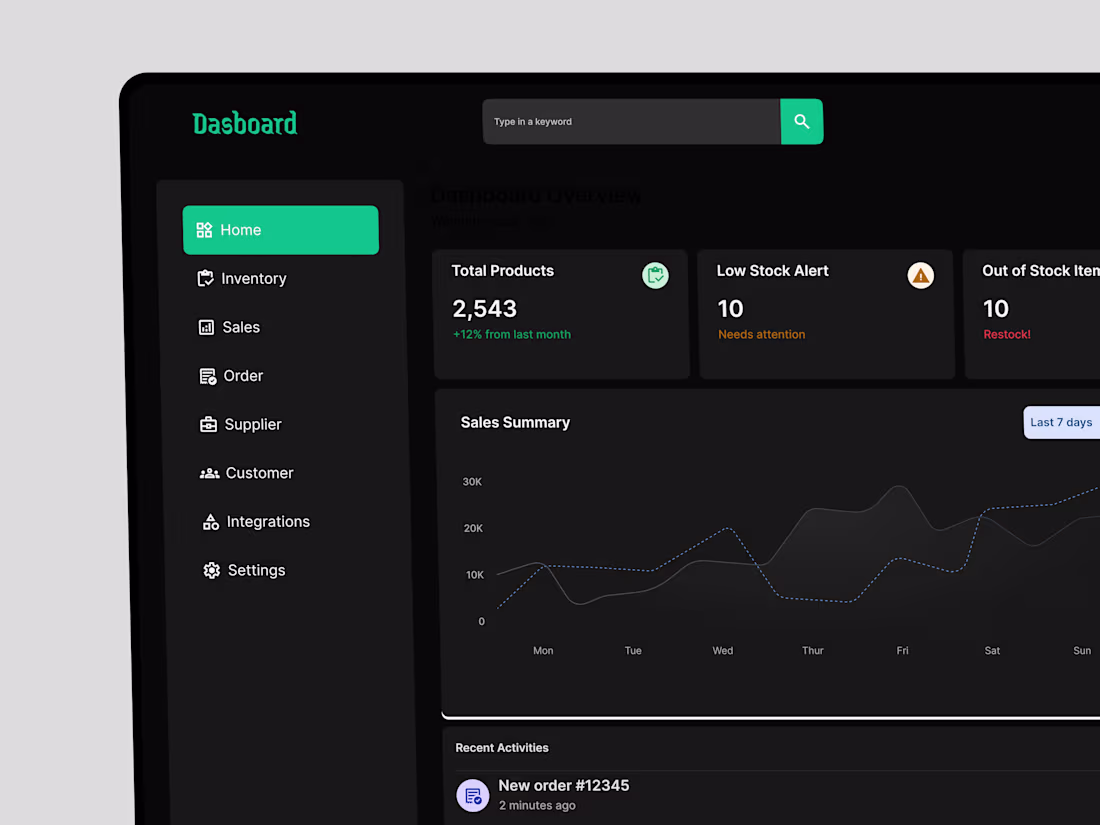Click the new order icon in Recent Activities
Screen dimensions: 1100x825
(x=472, y=795)
